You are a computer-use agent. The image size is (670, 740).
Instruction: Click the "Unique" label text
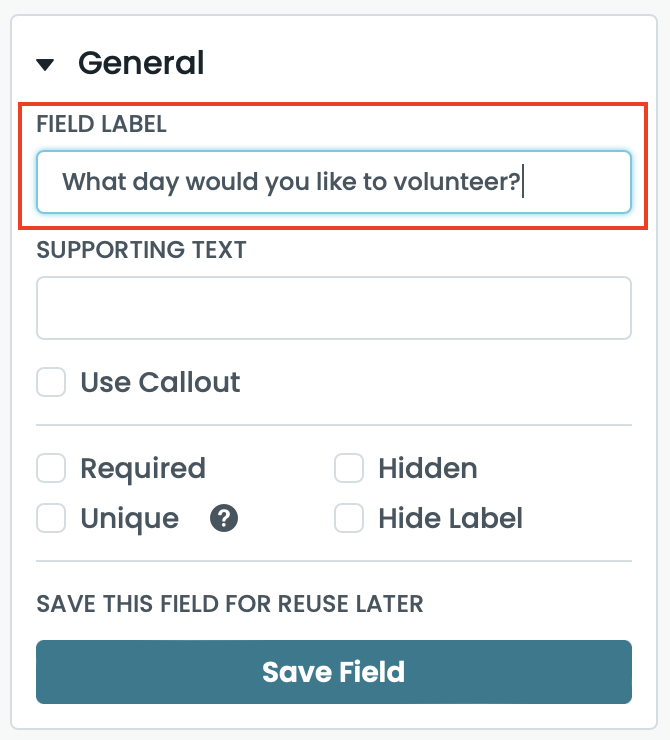click(x=130, y=518)
